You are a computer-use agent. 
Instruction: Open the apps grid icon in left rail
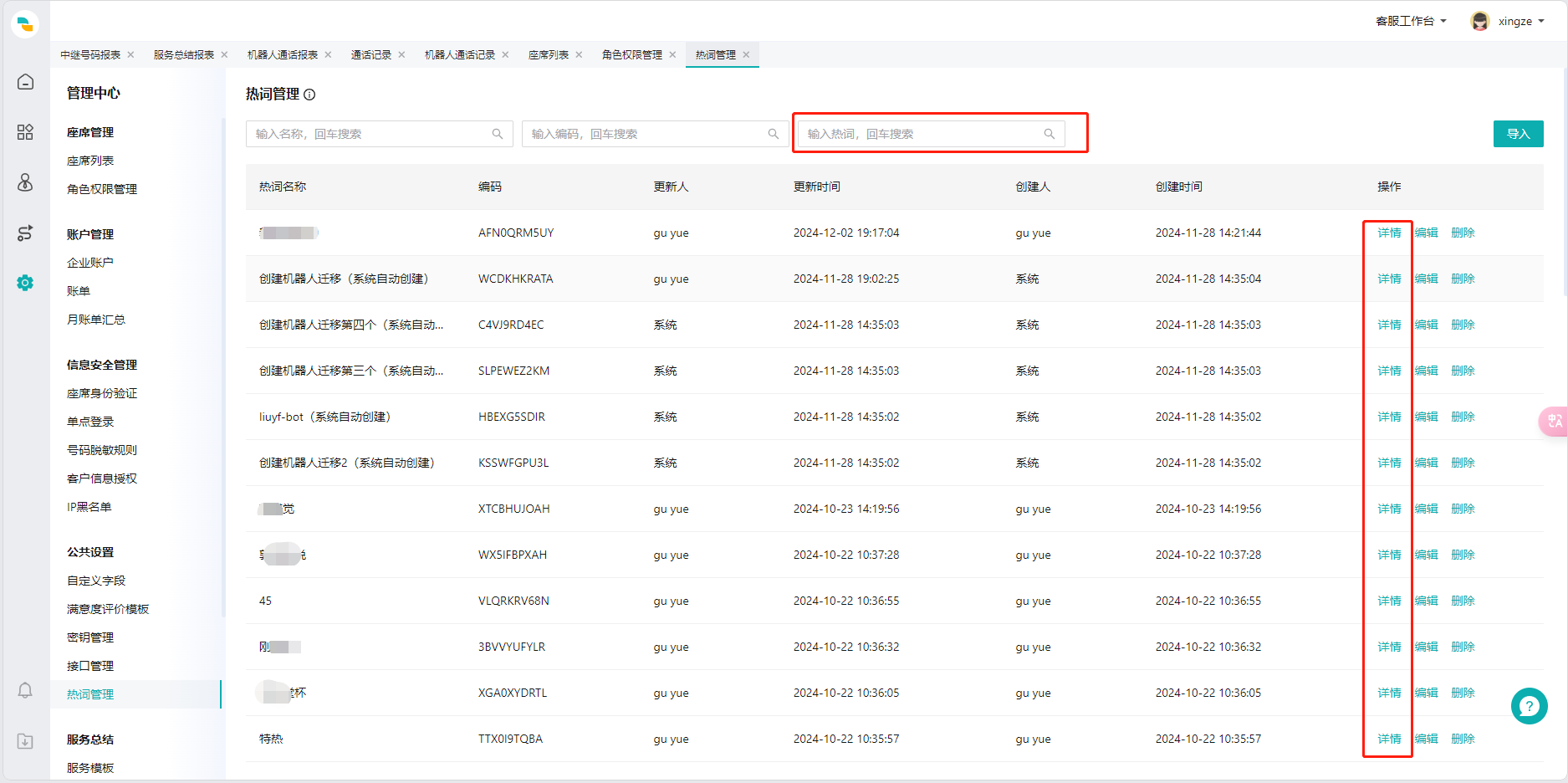coord(25,132)
